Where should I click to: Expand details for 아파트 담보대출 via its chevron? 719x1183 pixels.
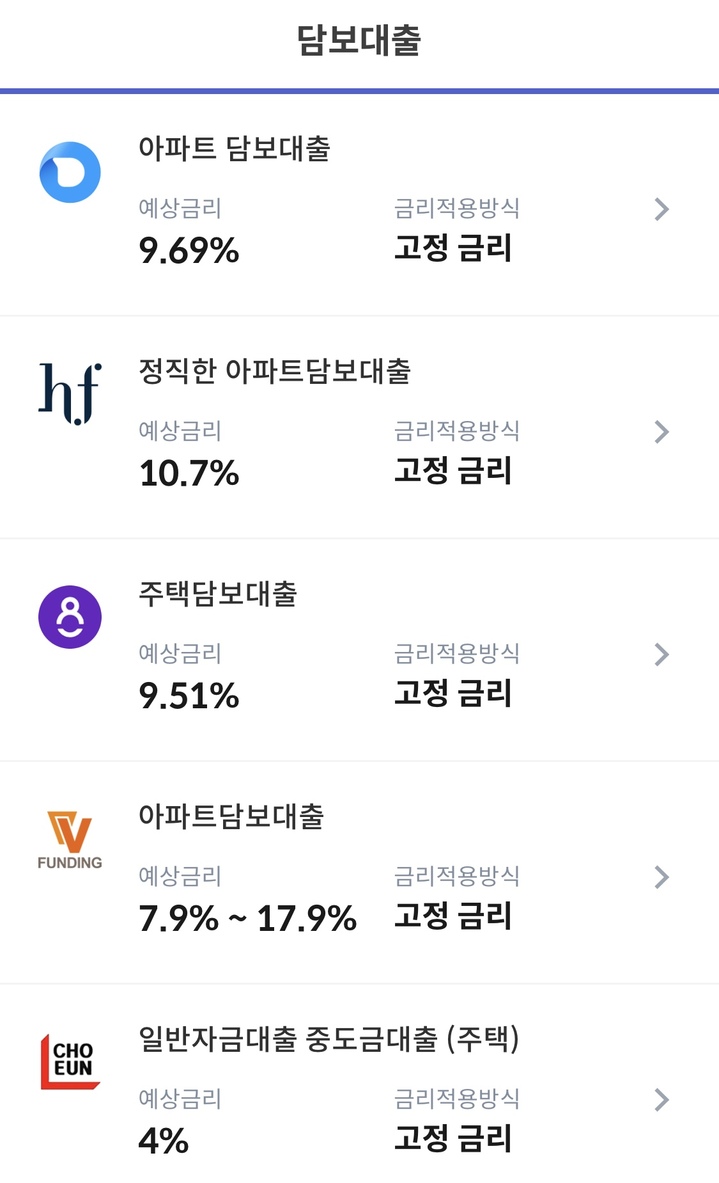click(x=661, y=209)
